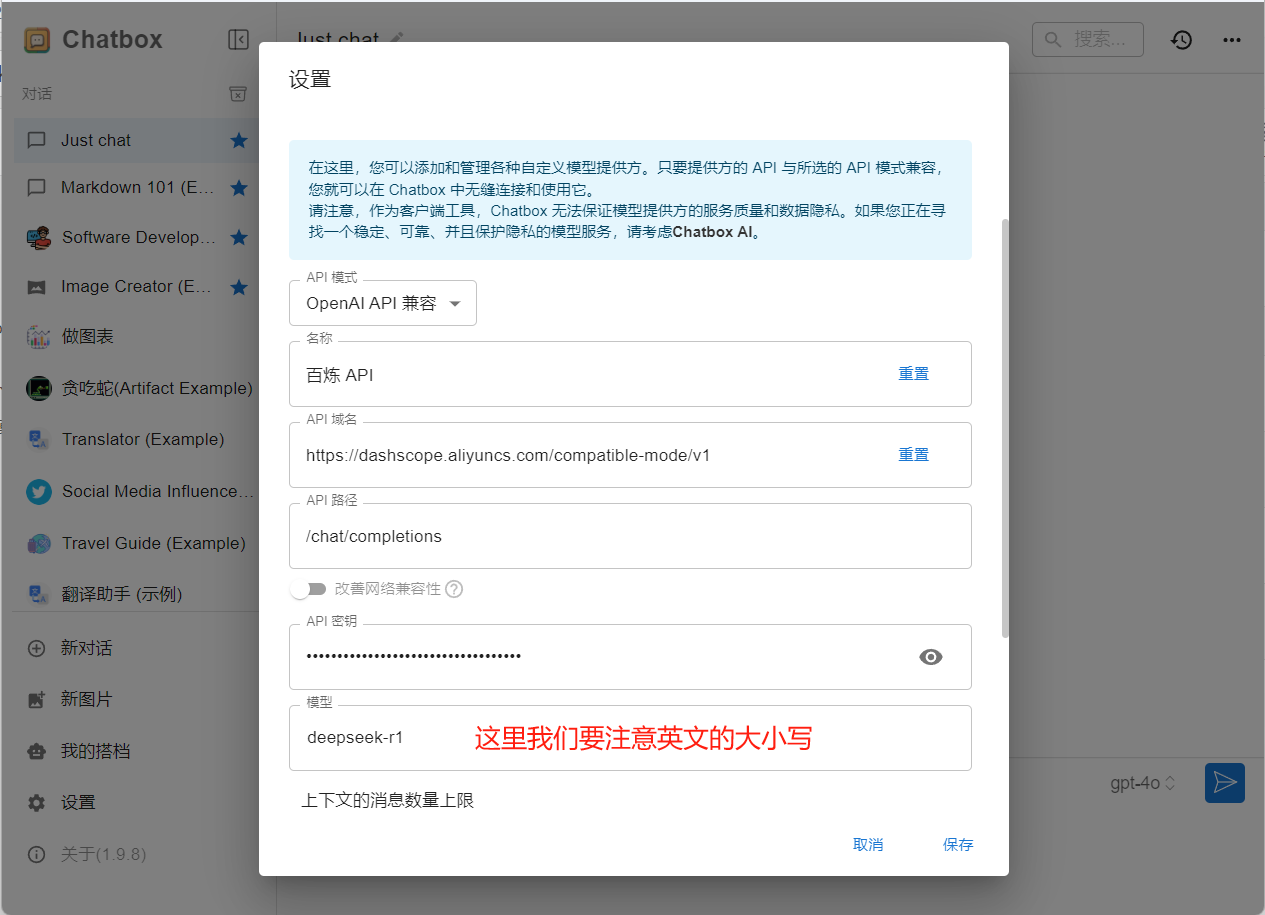
Task: Click the plus icon for 新对话
Action: click(37, 648)
